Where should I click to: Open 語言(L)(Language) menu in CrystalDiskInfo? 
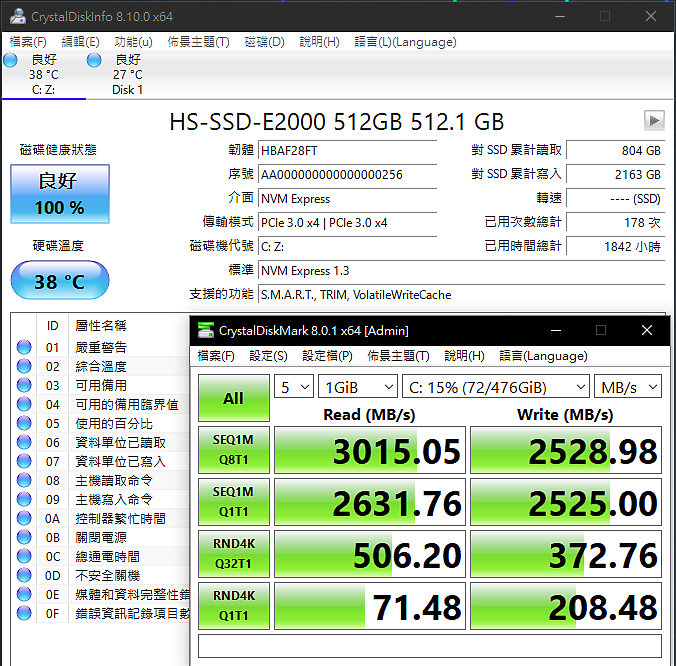(x=405, y=42)
